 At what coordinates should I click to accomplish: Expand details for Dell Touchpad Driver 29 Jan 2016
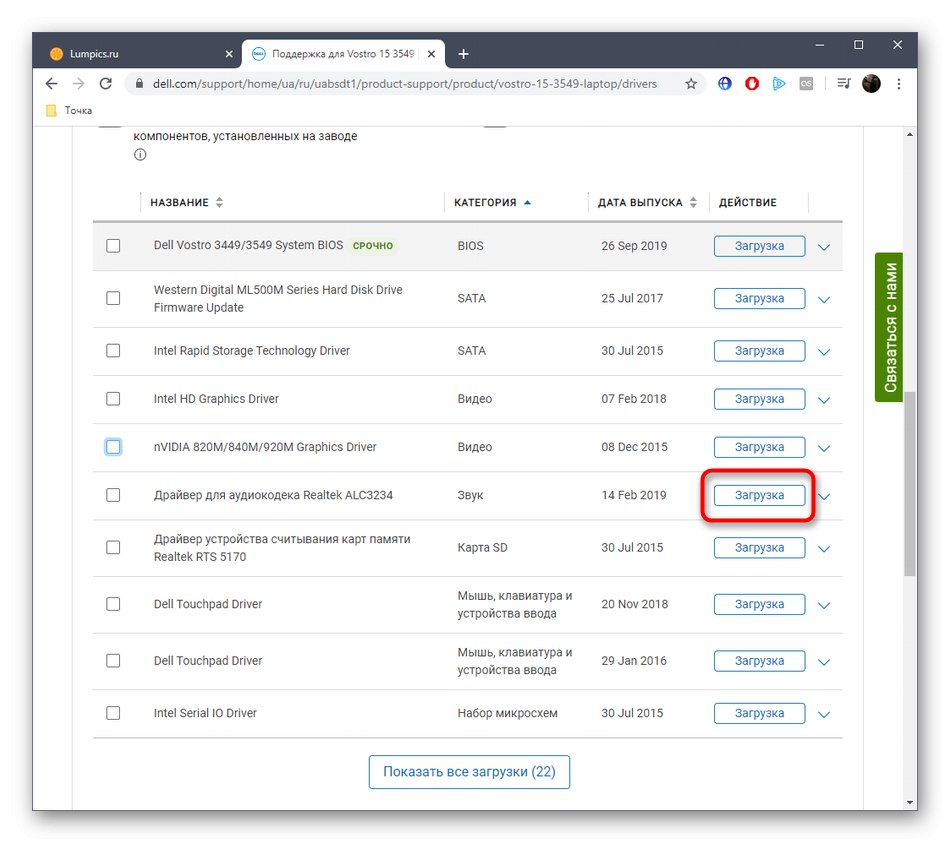824,662
